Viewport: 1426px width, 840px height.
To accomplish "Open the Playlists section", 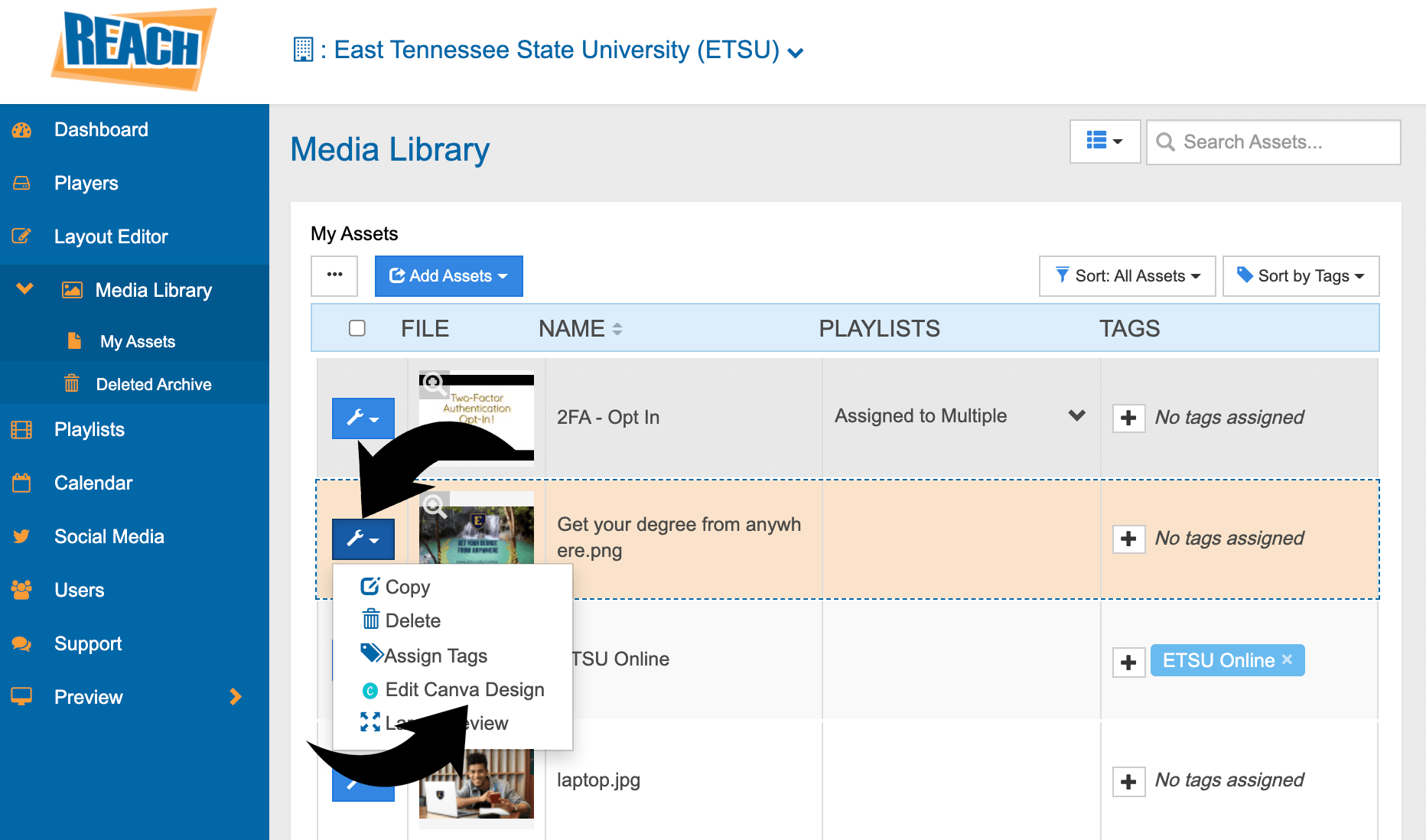I will click(x=90, y=429).
